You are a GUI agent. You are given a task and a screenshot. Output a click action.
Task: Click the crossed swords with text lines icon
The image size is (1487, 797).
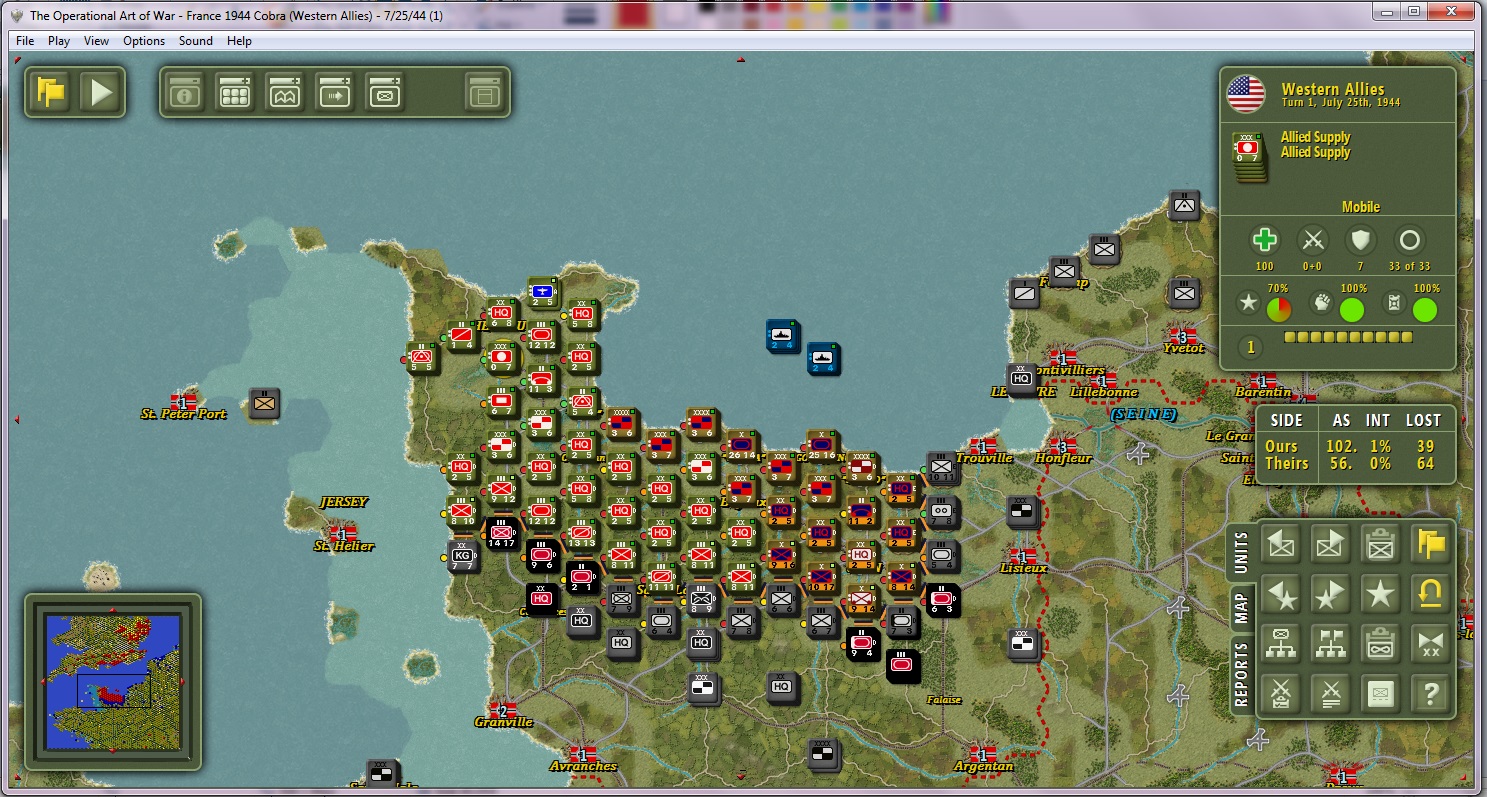coord(1331,693)
